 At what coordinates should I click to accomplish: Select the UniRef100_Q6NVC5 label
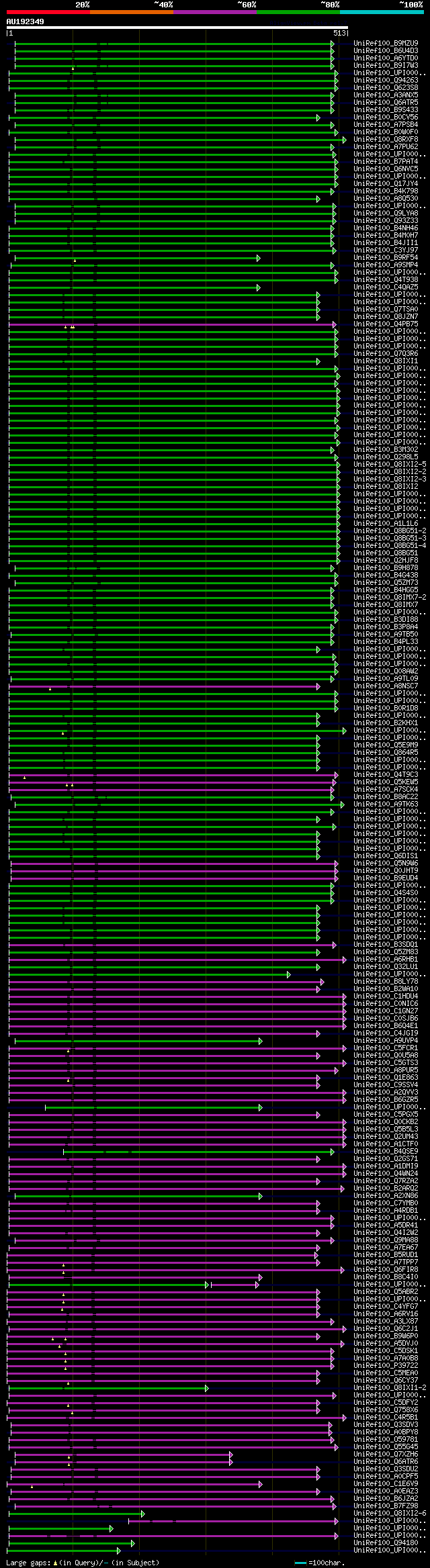(x=386, y=169)
